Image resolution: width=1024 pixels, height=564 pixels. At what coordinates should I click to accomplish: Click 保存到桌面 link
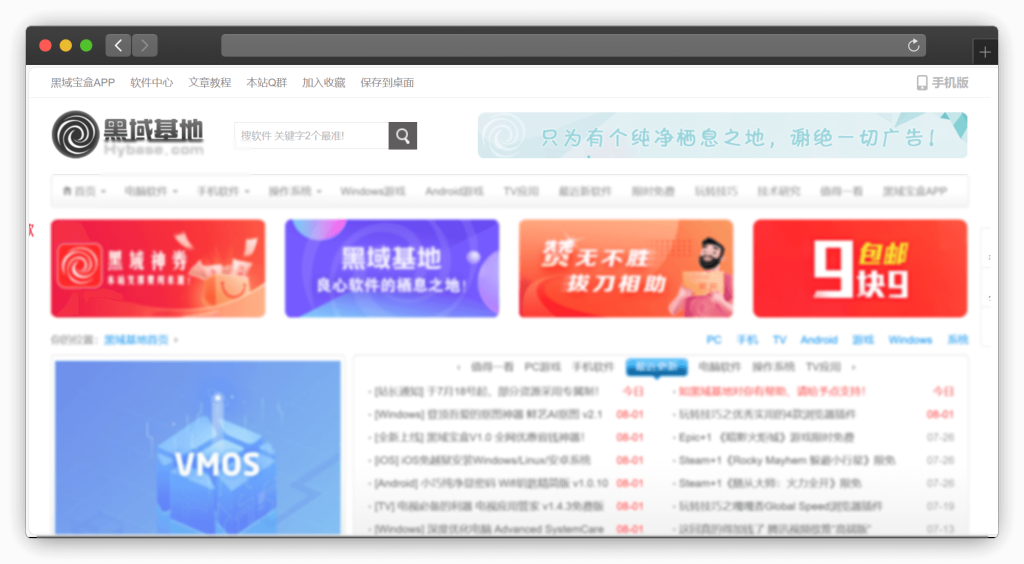tap(387, 83)
